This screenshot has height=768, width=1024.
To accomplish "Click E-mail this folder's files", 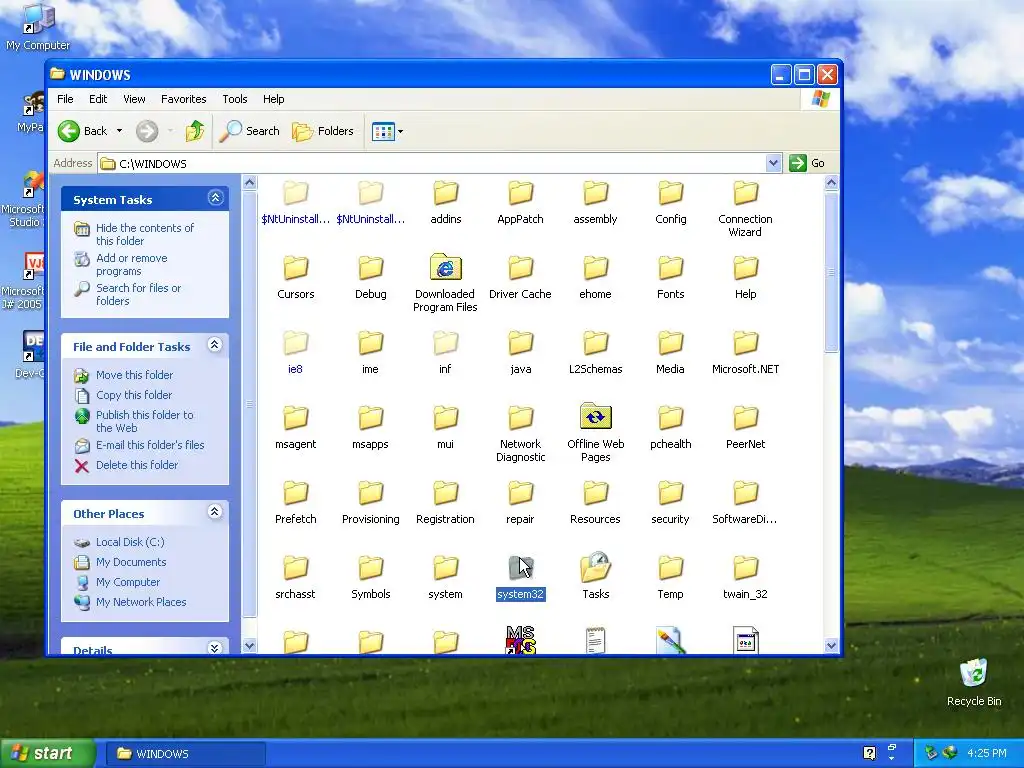I will coord(150,445).
